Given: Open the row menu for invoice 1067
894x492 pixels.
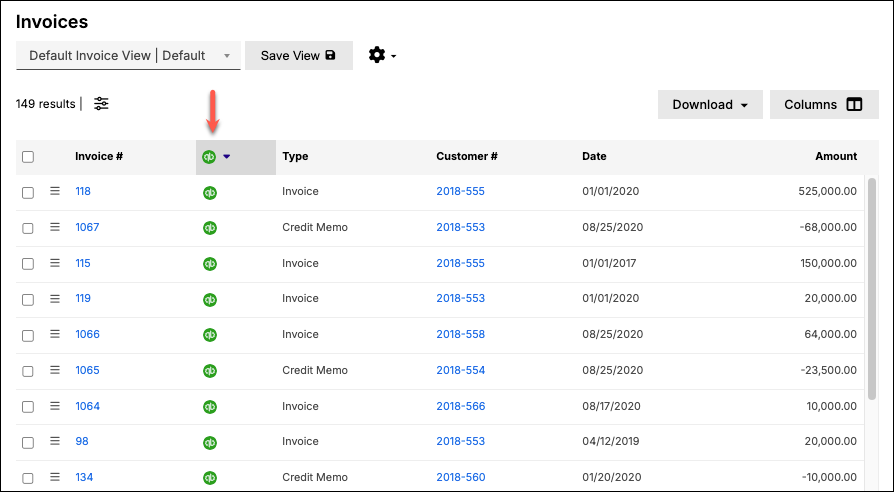Looking at the screenshot, I should pyautogui.click(x=55, y=227).
